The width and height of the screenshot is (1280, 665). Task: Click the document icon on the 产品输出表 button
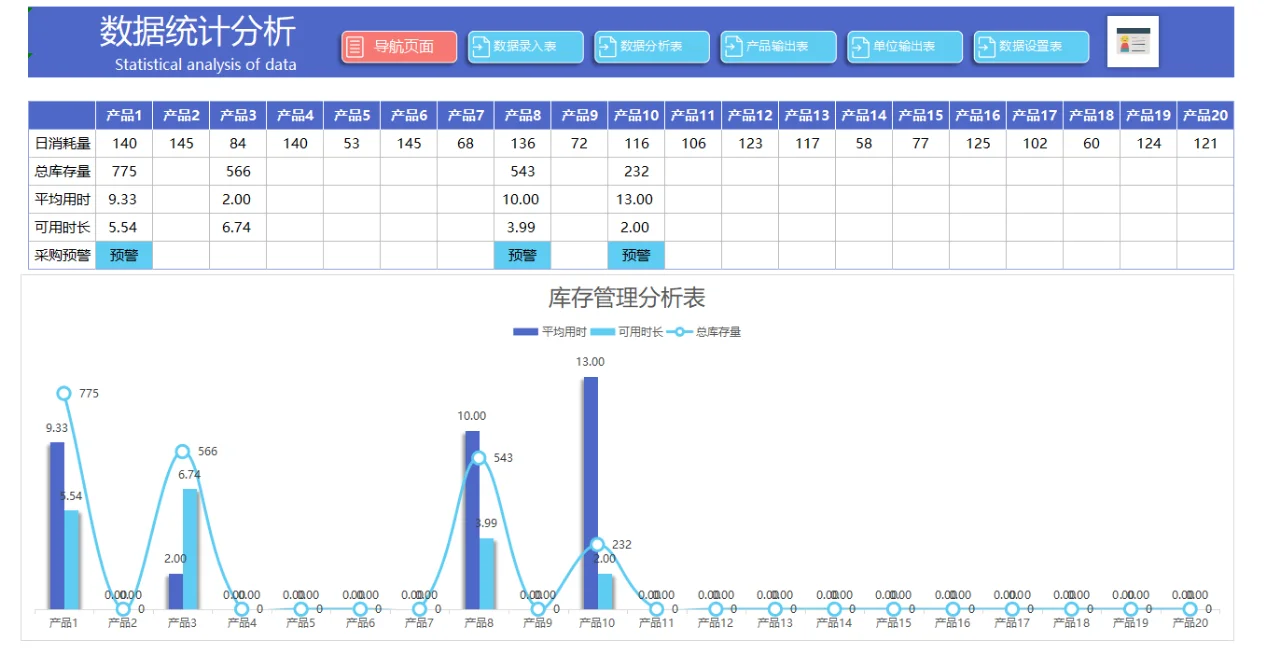point(732,46)
